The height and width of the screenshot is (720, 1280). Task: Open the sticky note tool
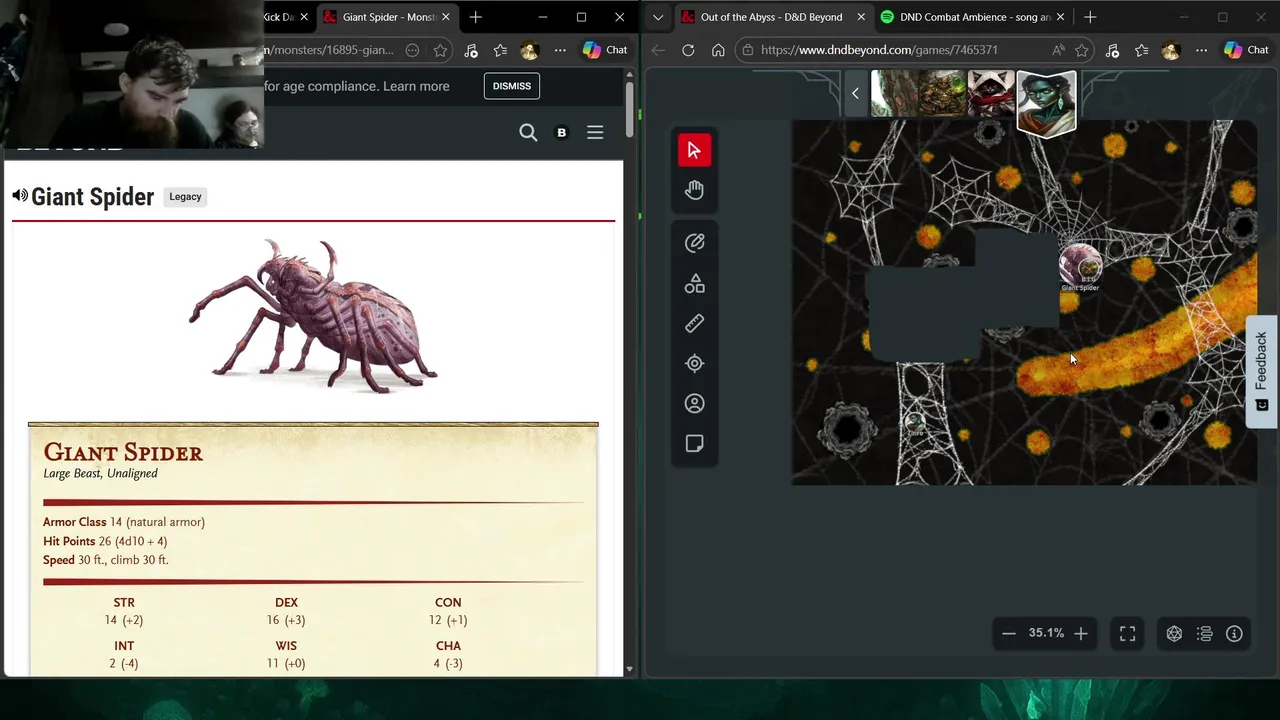694,444
